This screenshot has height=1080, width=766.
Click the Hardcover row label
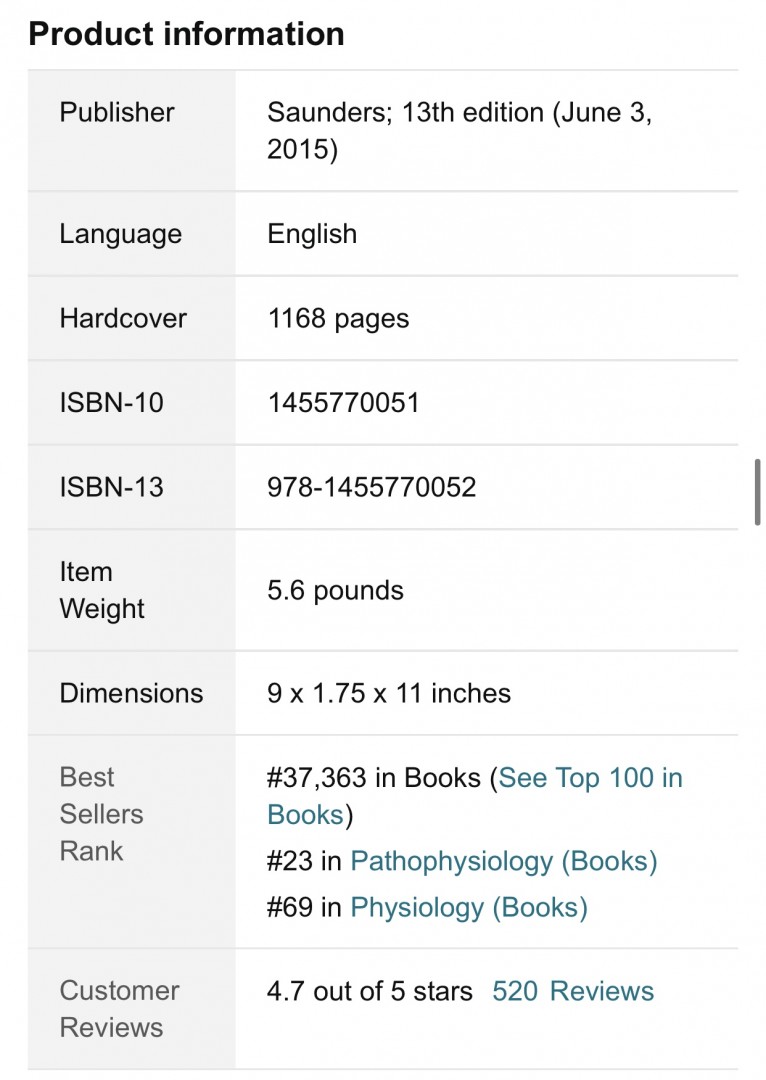(123, 318)
